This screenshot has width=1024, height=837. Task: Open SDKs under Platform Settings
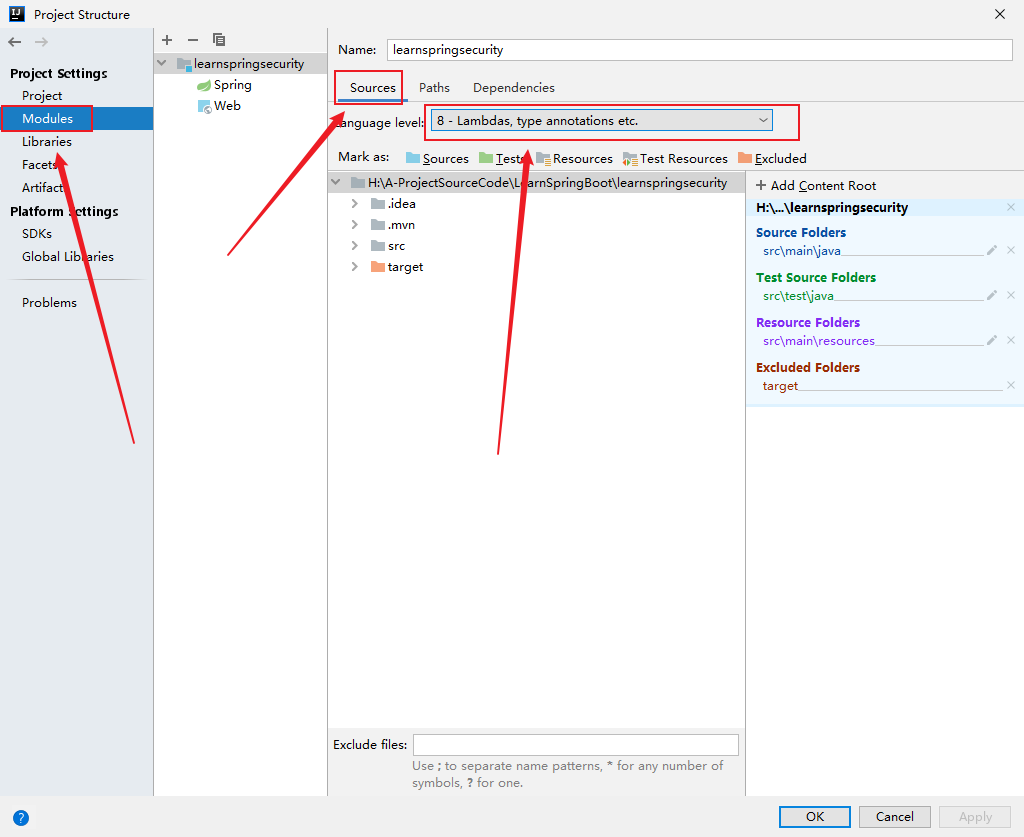37,233
